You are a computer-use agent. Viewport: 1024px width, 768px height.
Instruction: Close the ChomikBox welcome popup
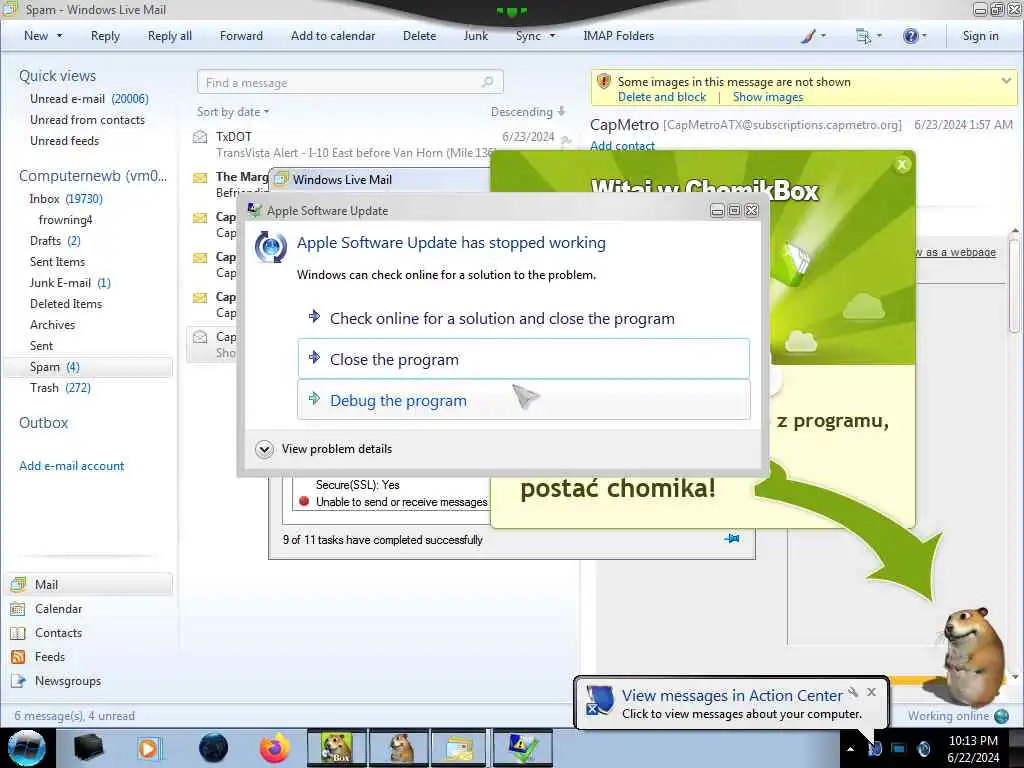point(902,165)
